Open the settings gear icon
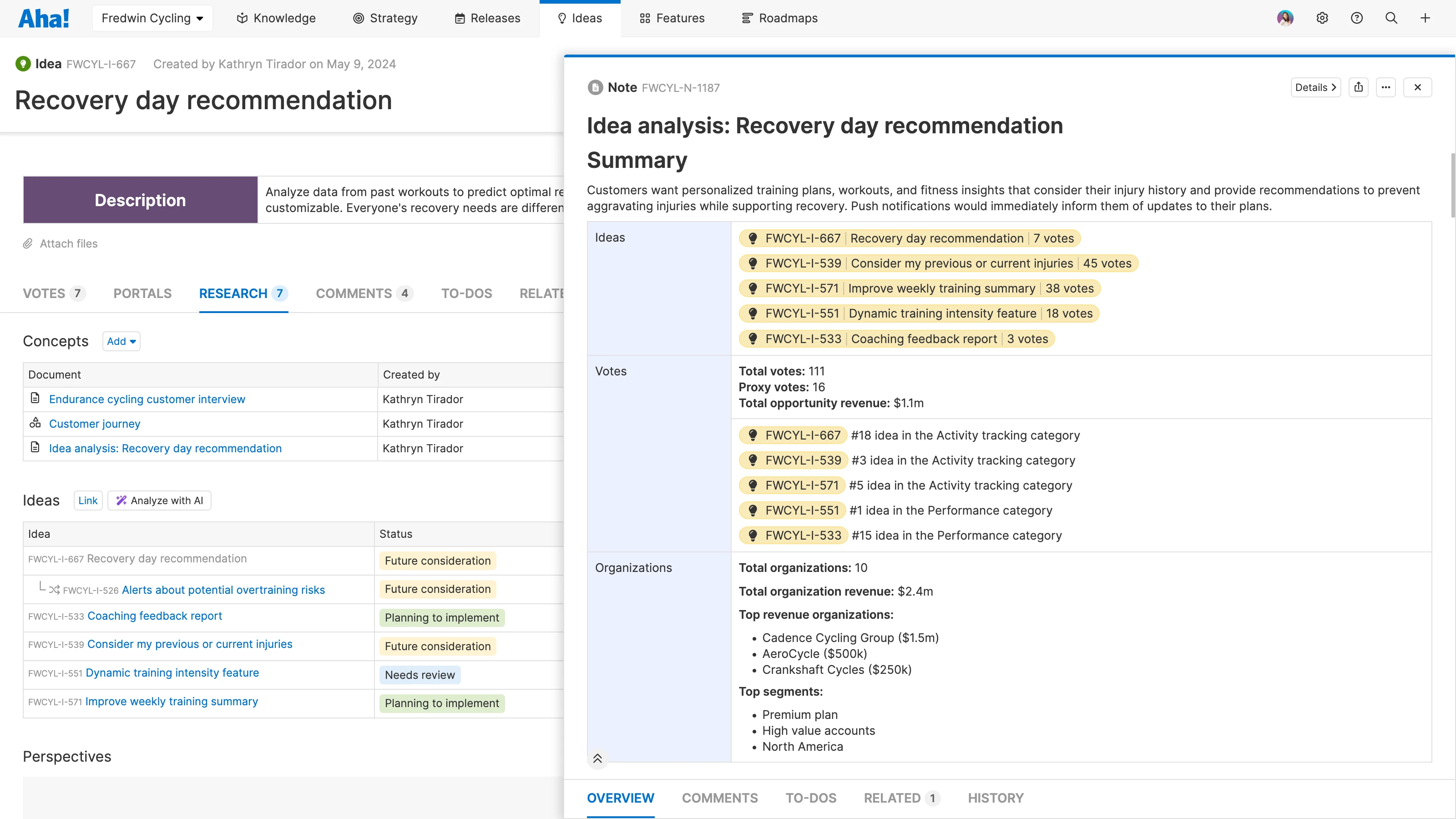Screen dimensions: 1456x819 (1322, 18)
